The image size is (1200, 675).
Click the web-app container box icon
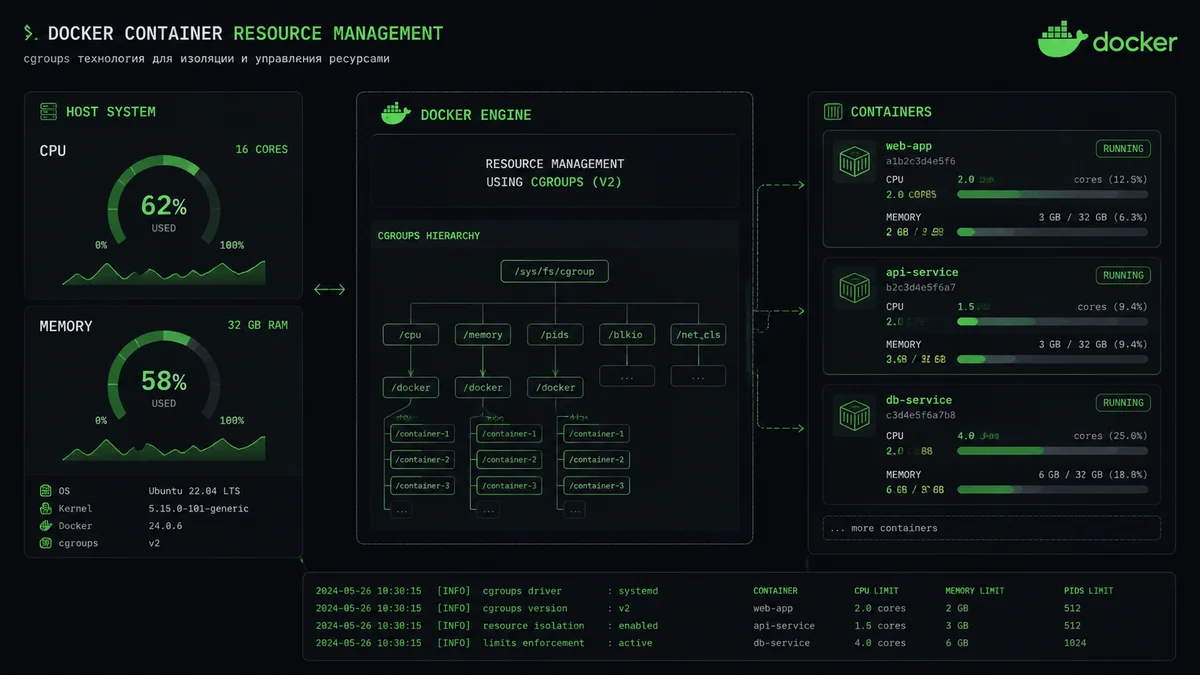855,160
